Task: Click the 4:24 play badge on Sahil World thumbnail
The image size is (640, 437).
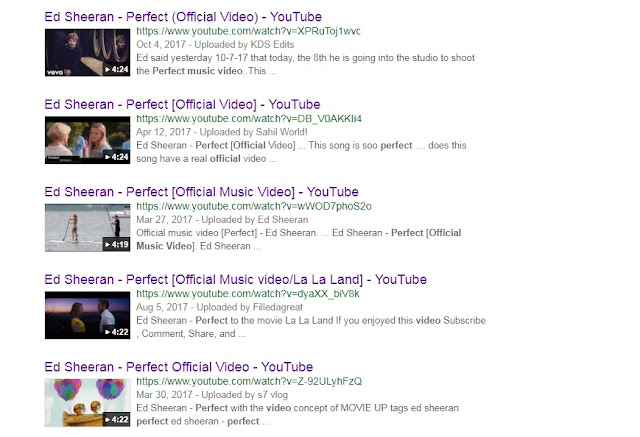Action: [116, 157]
